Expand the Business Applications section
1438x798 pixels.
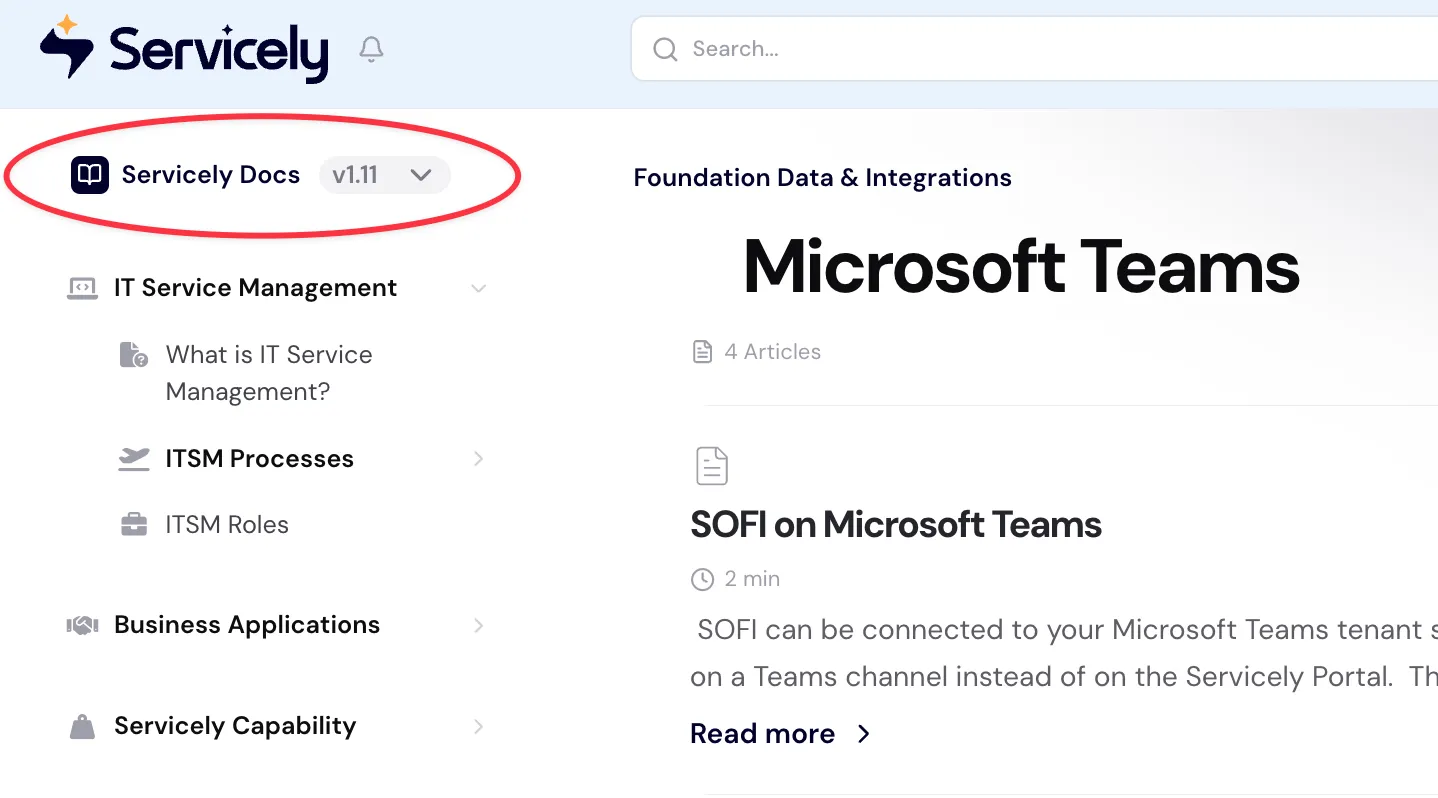(x=479, y=625)
